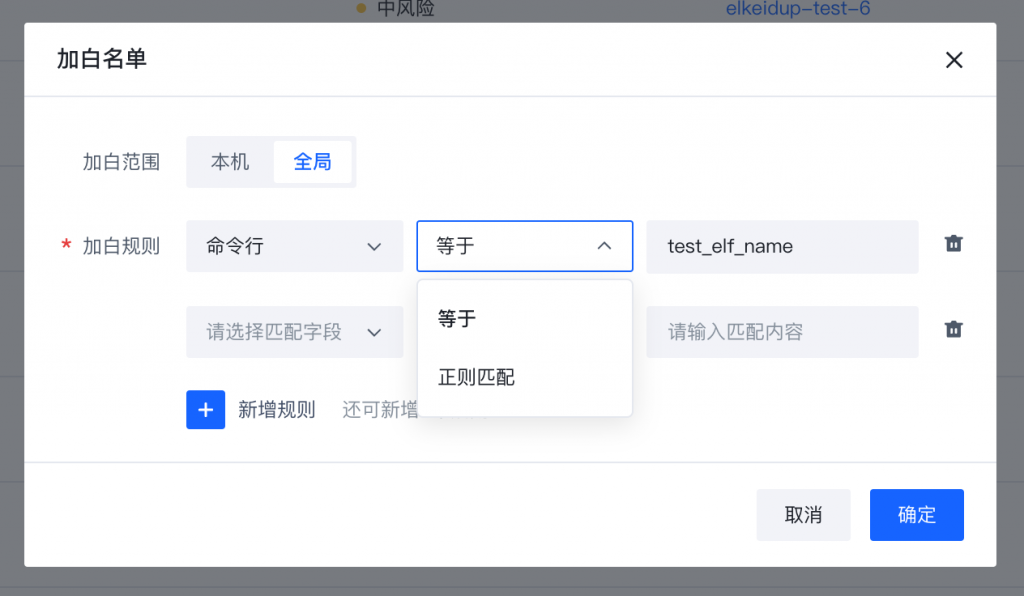Close the 加白名单 dialog with the X
1024x596 pixels.
click(x=954, y=60)
